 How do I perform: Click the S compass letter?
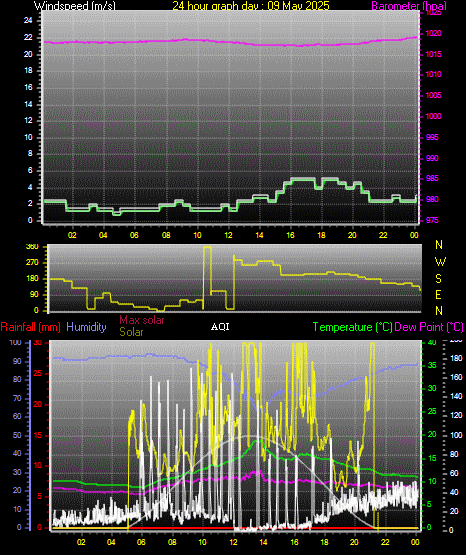coord(439,279)
